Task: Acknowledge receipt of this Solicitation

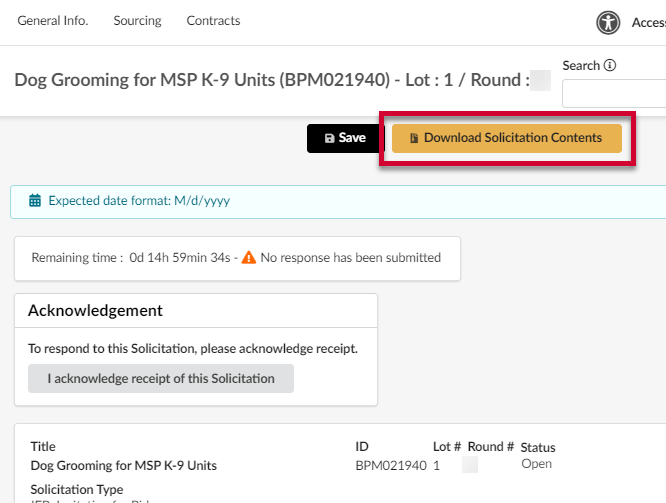Action: click(x=161, y=379)
